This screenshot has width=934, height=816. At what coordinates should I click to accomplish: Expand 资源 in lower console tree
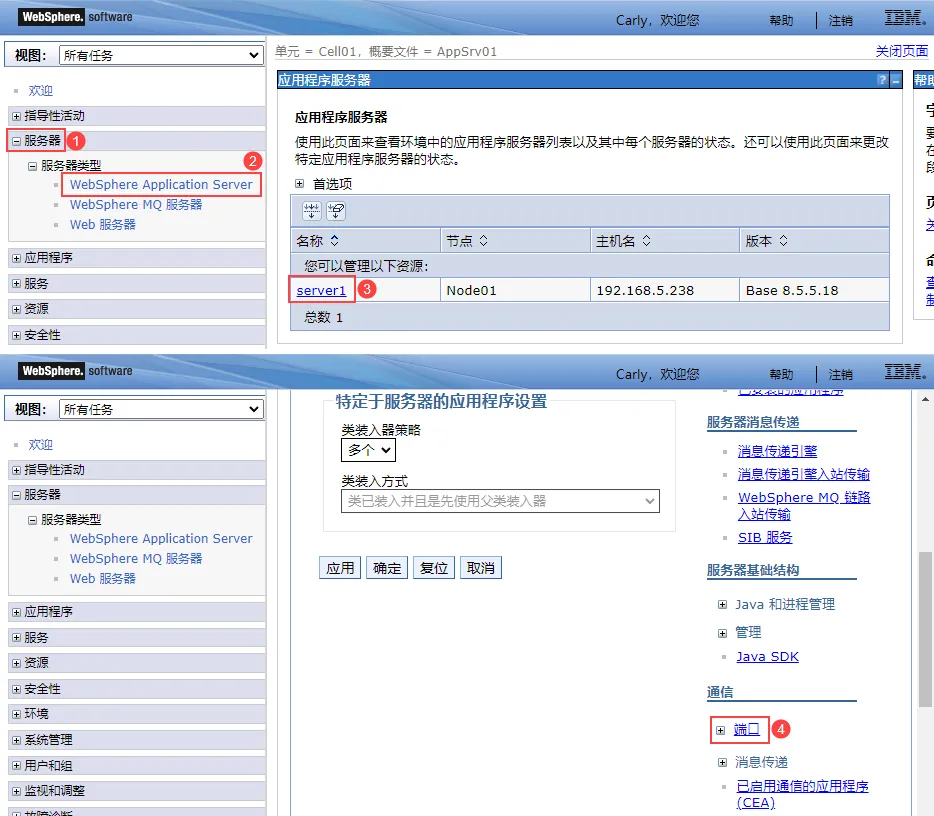click(x=17, y=663)
